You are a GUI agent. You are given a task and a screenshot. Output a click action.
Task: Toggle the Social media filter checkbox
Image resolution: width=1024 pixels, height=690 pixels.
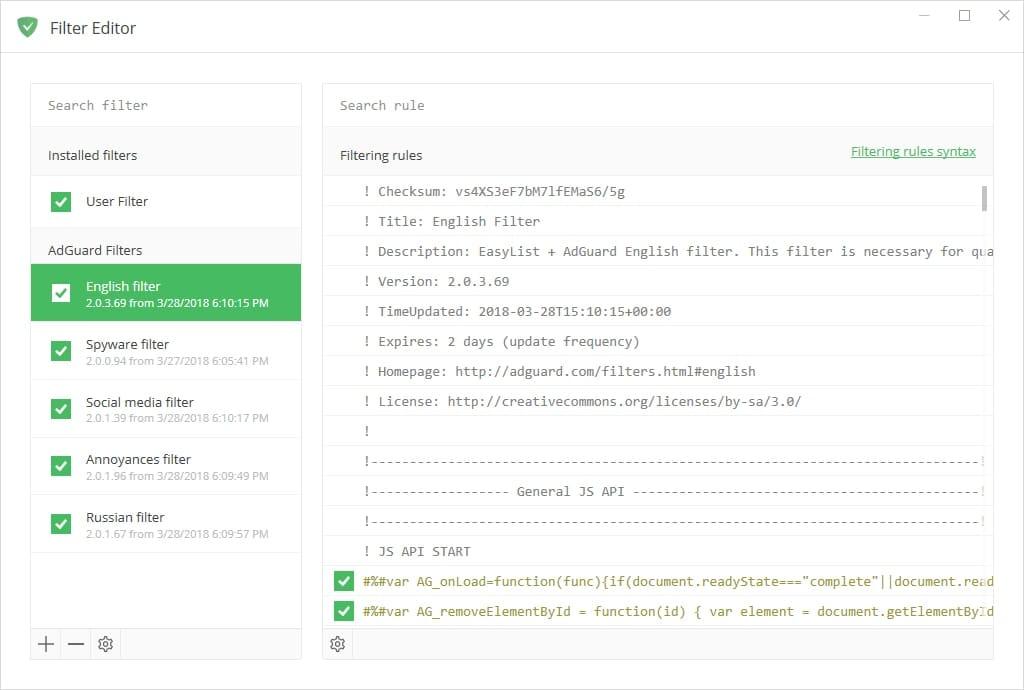point(61,408)
